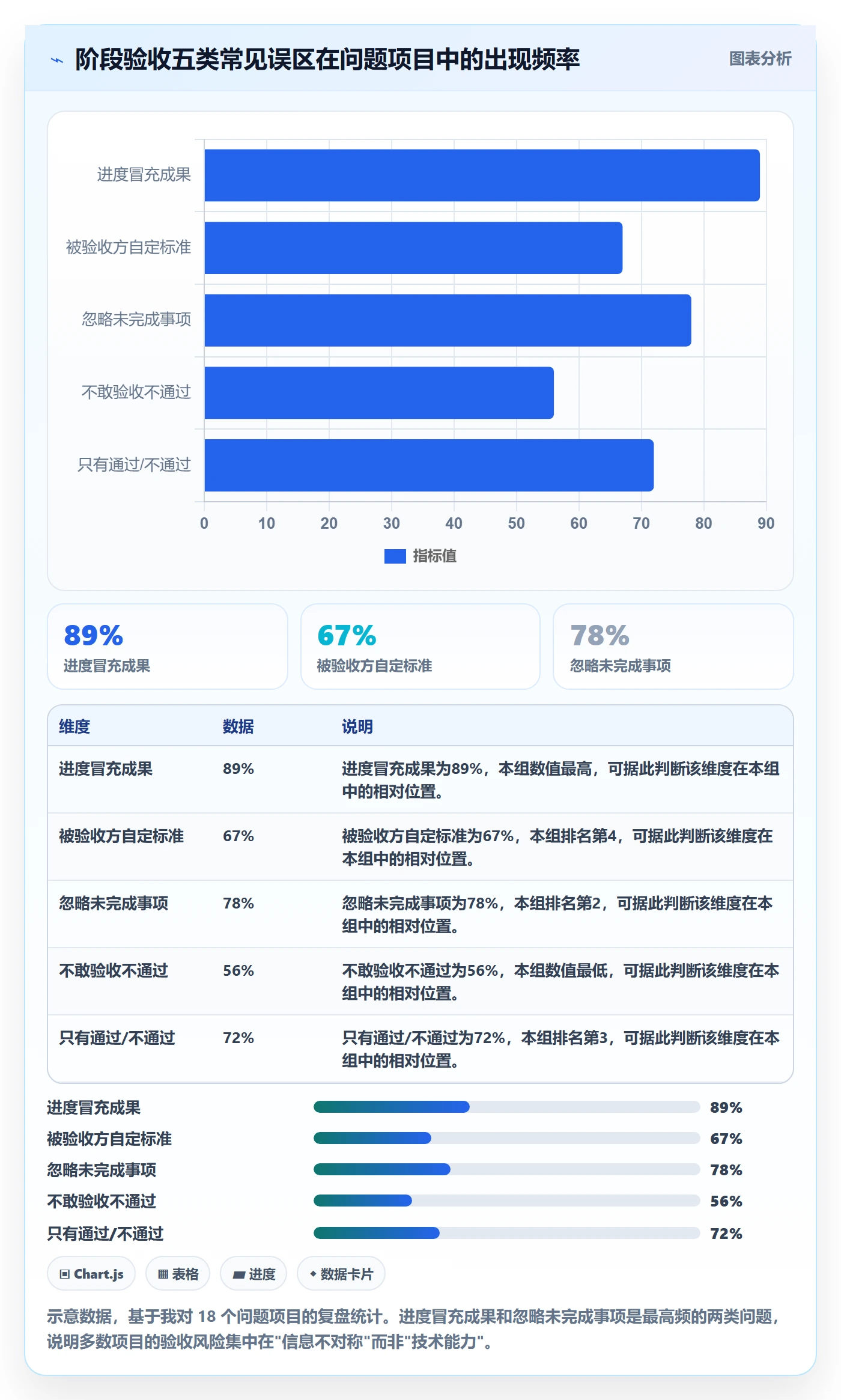Click the 72% value in the table
The height and width of the screenshot is (1400, 841).
click(x=238, y=1038)
